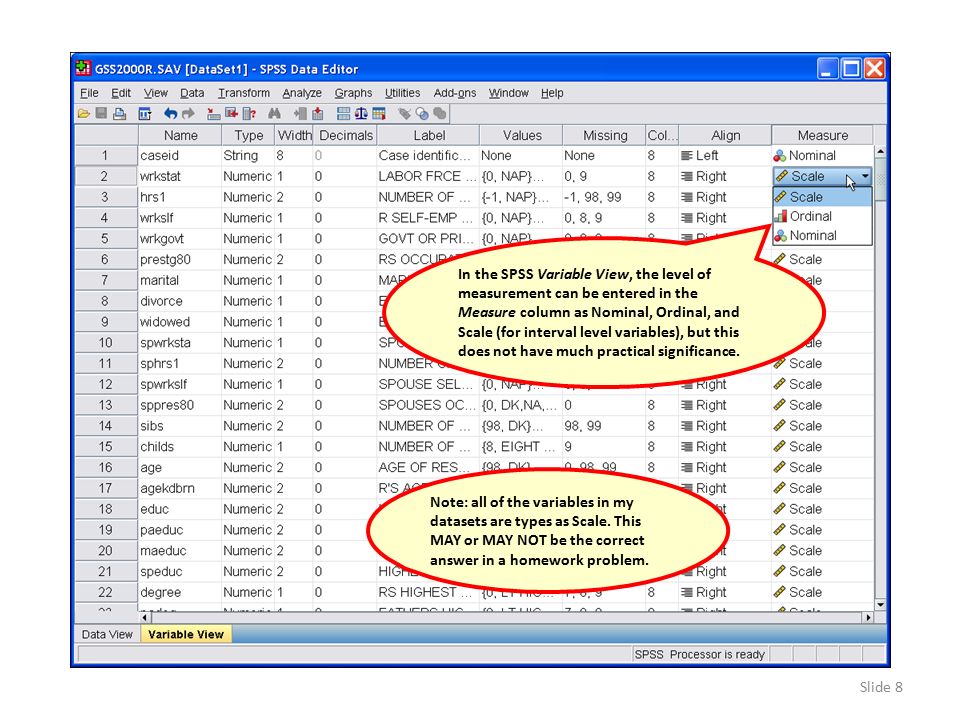Image resolution: width=960 pixels, height=720 pixels.
Task: Select the Variable View tab
Action: click(x=186, y=634)
